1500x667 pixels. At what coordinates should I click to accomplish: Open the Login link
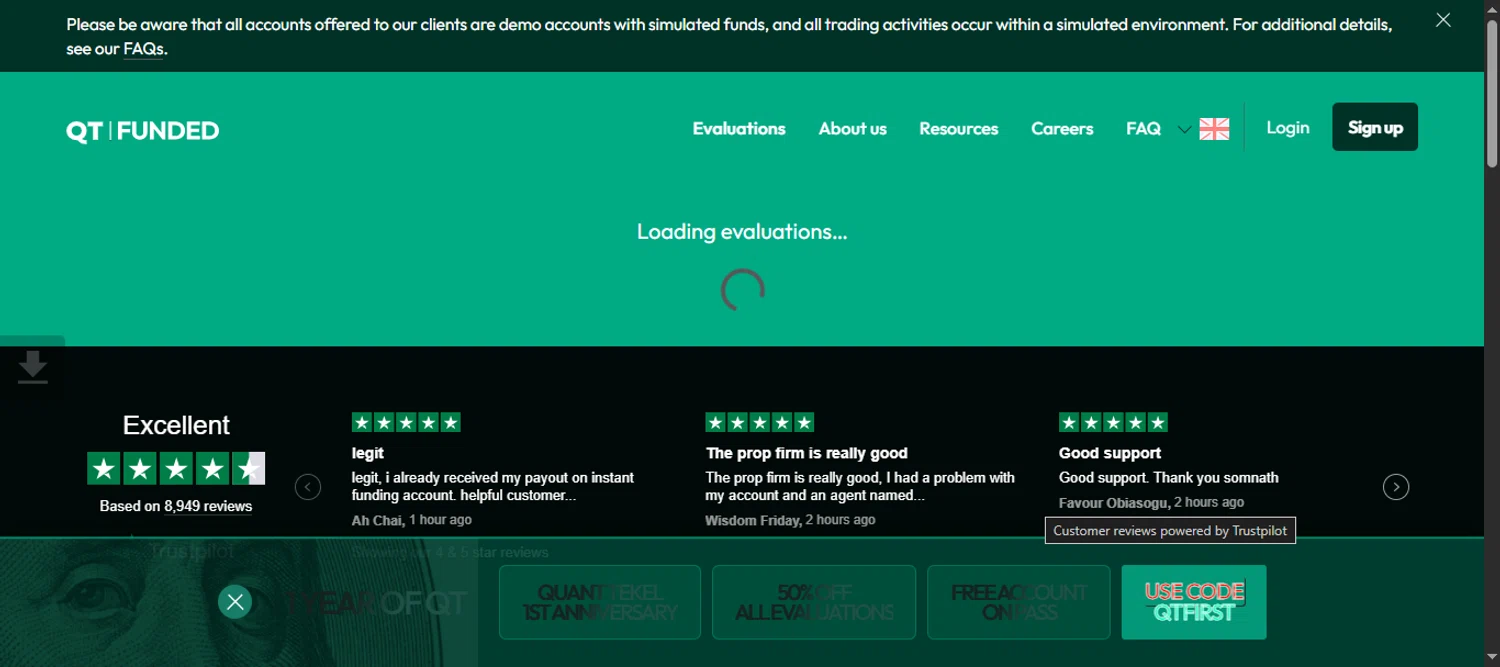pyautogui.click(x=1287, y=127)
